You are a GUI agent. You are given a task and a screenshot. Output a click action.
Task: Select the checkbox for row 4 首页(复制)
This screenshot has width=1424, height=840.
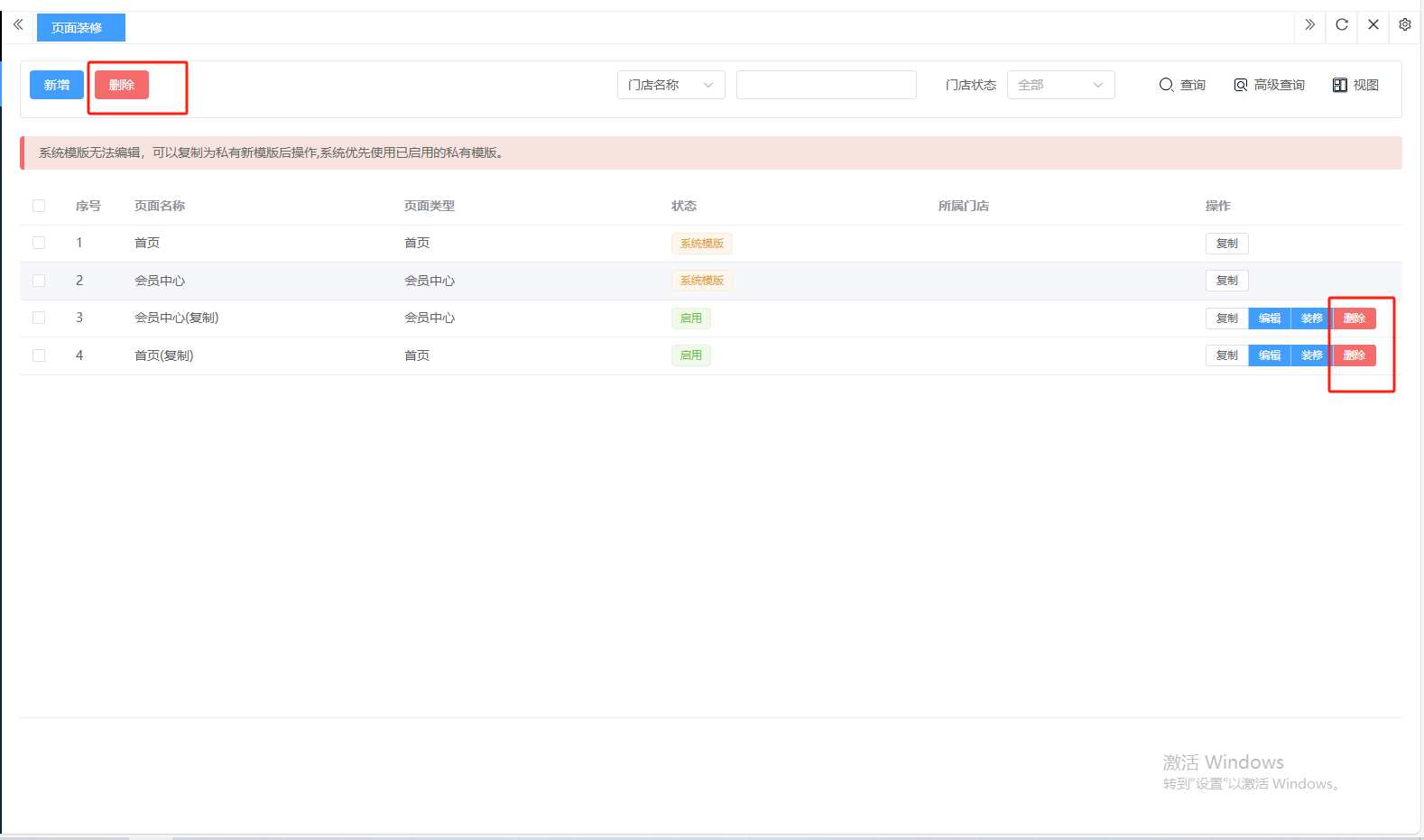click(x=39, y=355)
